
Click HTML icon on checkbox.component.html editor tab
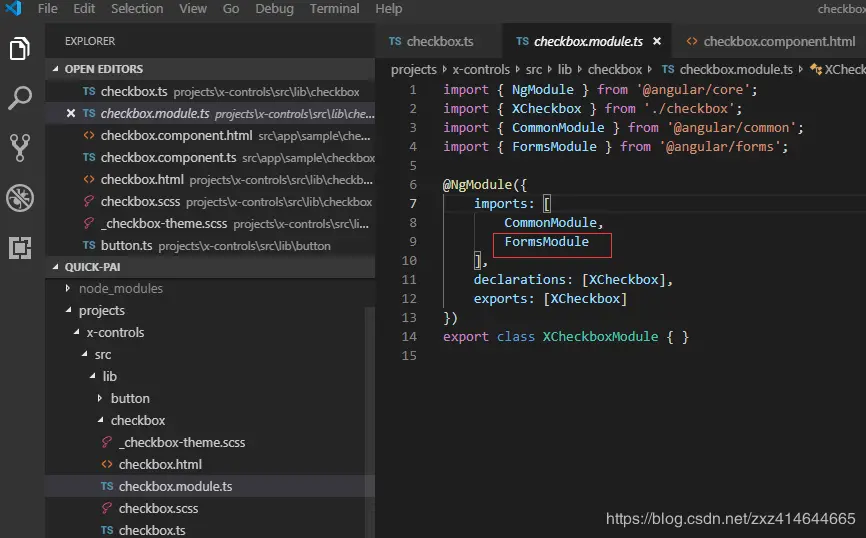(x=691, y=41)
